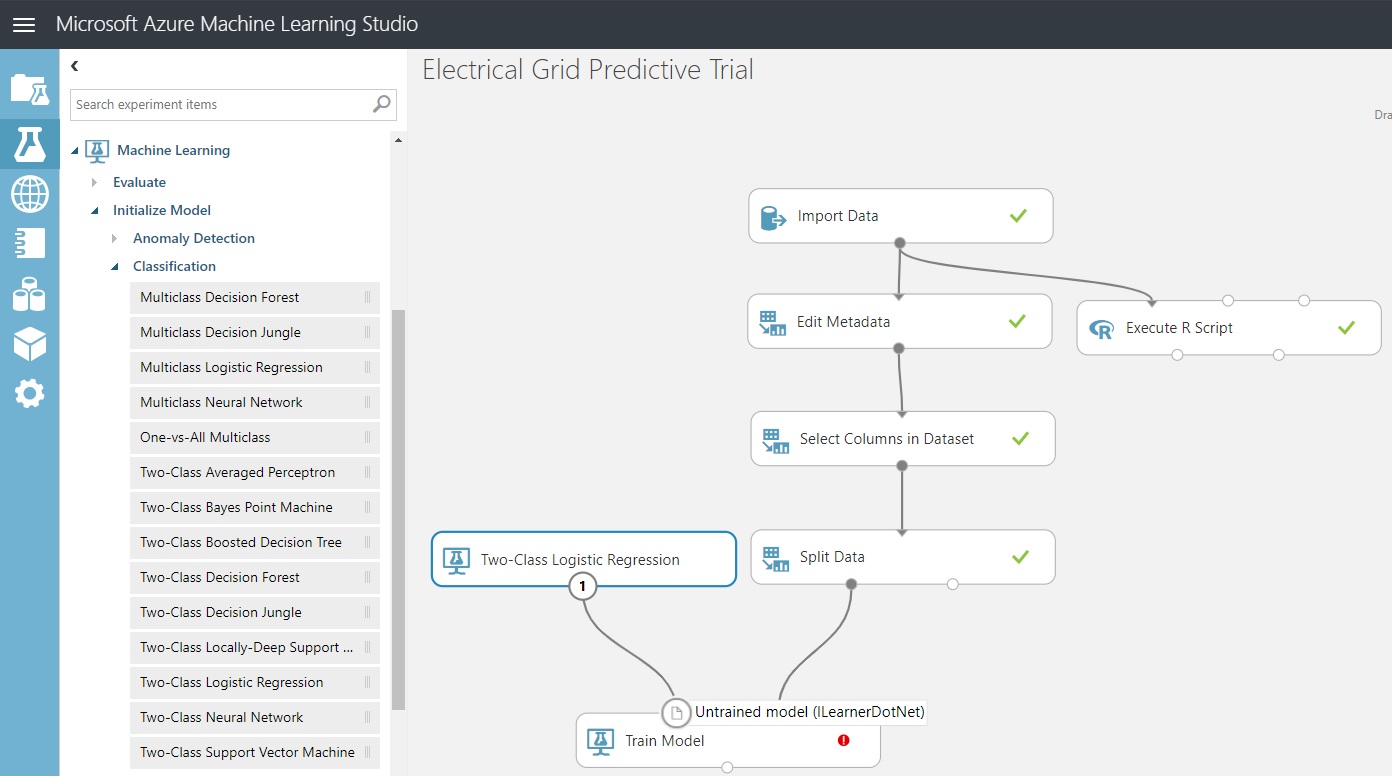Open Settings gear in sidebar
Image resolution: width=1392 pixels, height=776 pixels.
tap(29, 393)
